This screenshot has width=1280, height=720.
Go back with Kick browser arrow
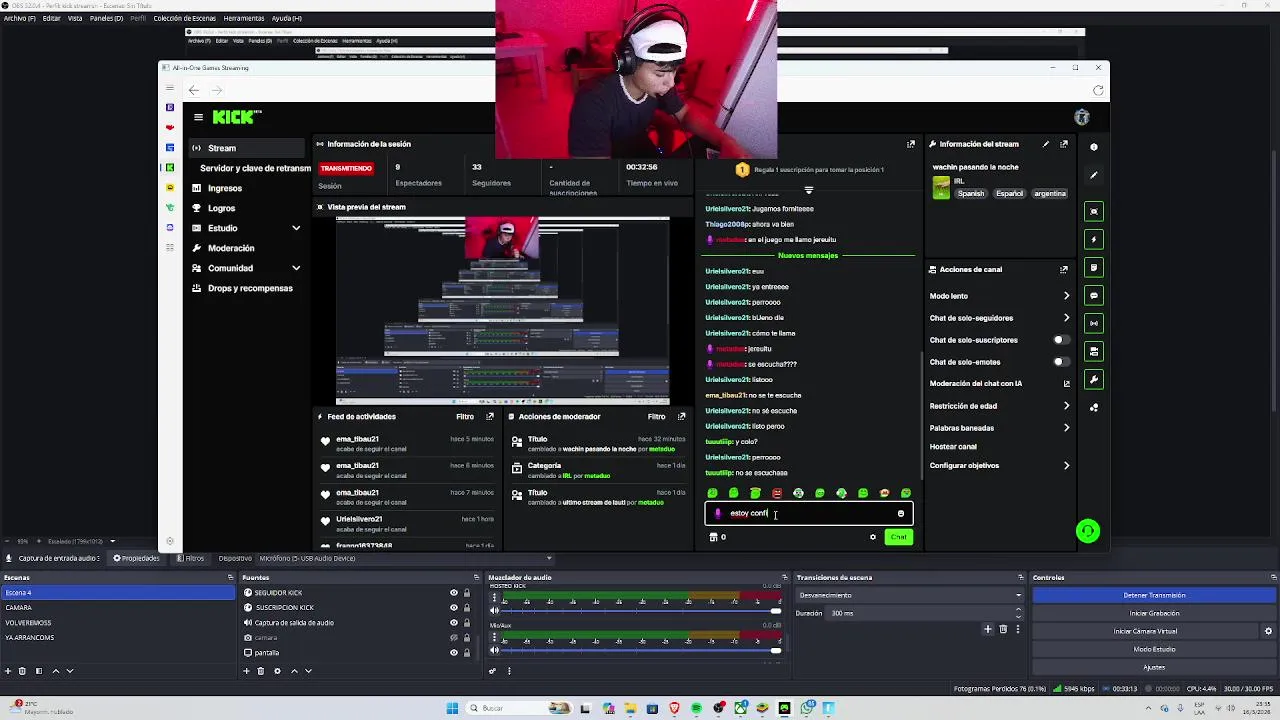click(194, 90)
